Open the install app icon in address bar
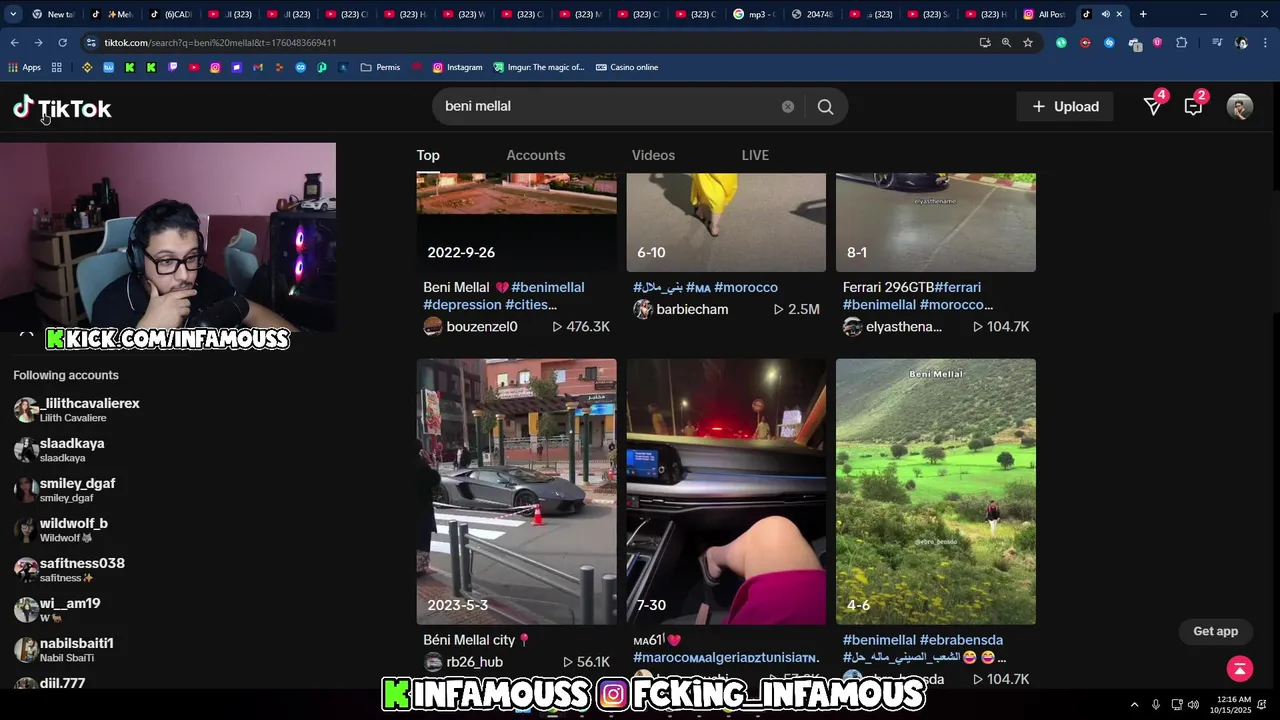Screen dimensions: 1280x720 pyautogui.click(x=985, y=43)
